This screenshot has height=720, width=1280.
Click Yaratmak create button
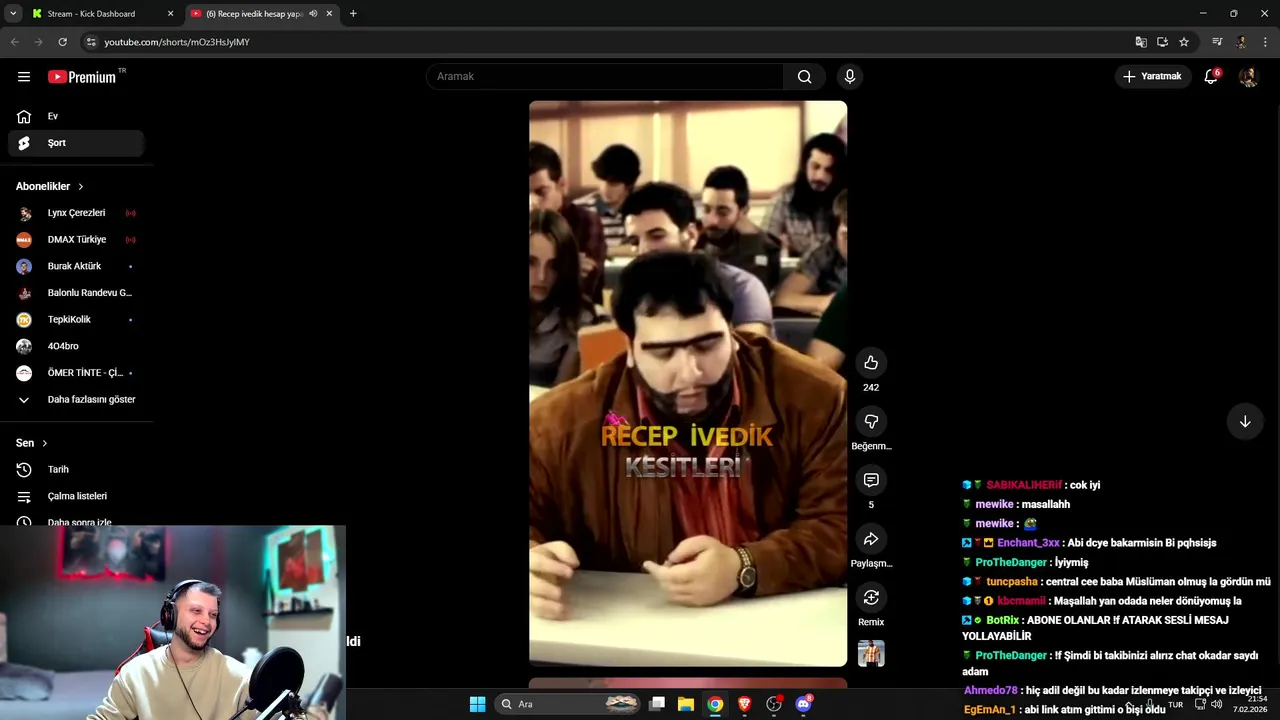[x=1152, y=77]
